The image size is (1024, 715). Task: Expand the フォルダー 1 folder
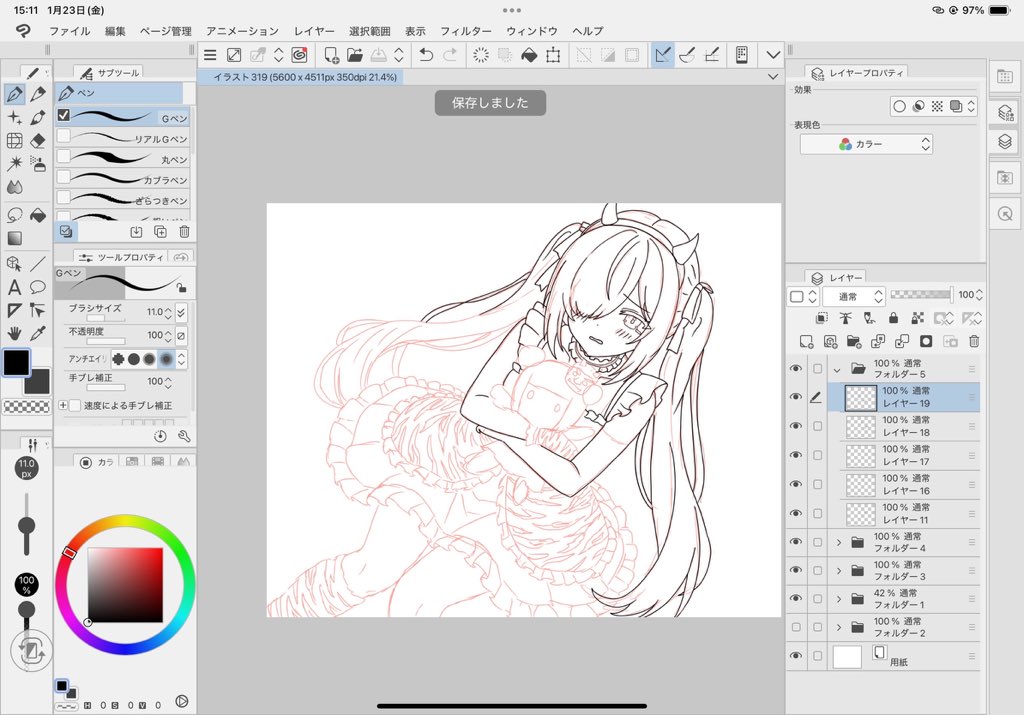pyautogui.click(x=839, y=599)
